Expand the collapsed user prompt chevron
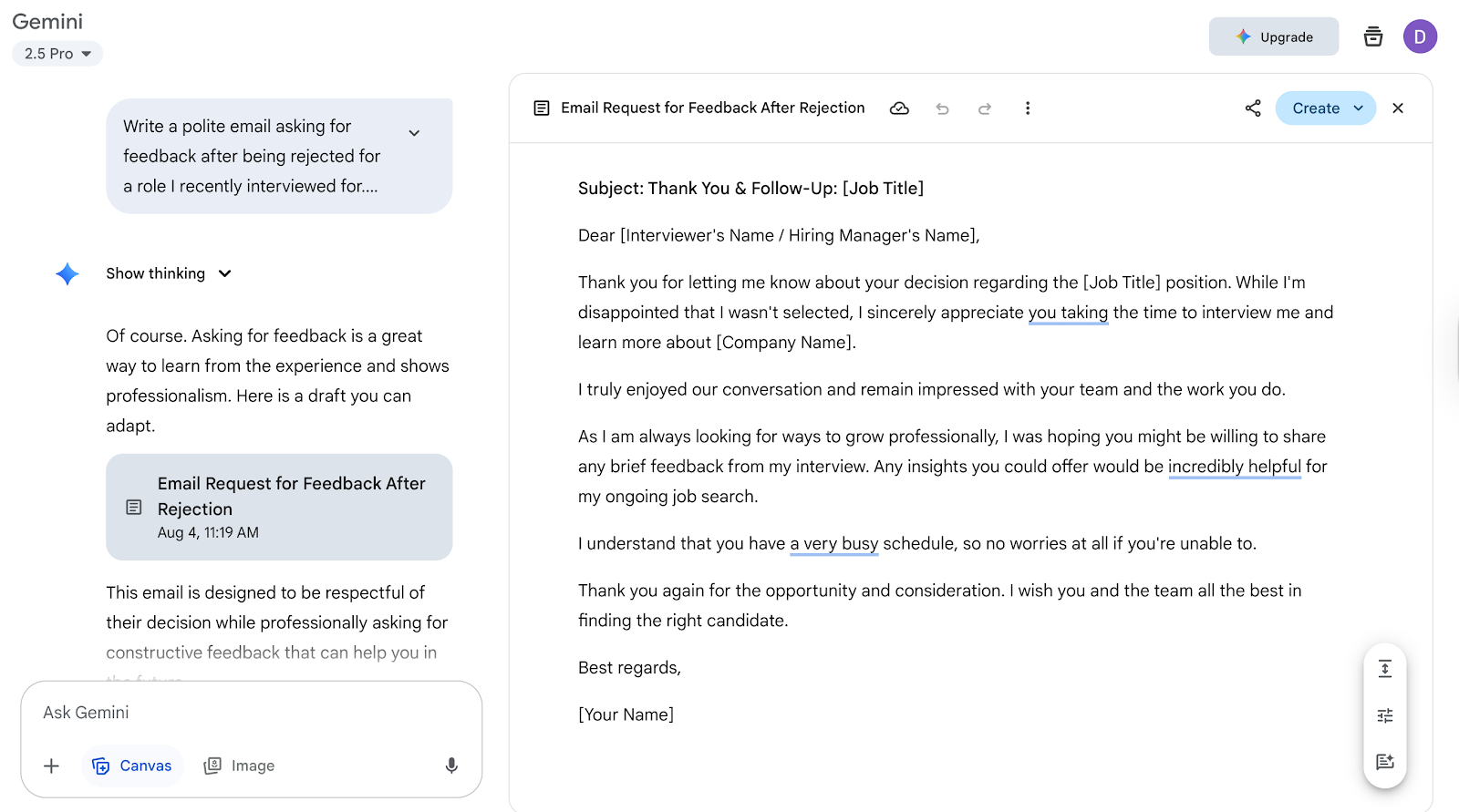This screenshot has width=1459, height=812. [414, 133]
